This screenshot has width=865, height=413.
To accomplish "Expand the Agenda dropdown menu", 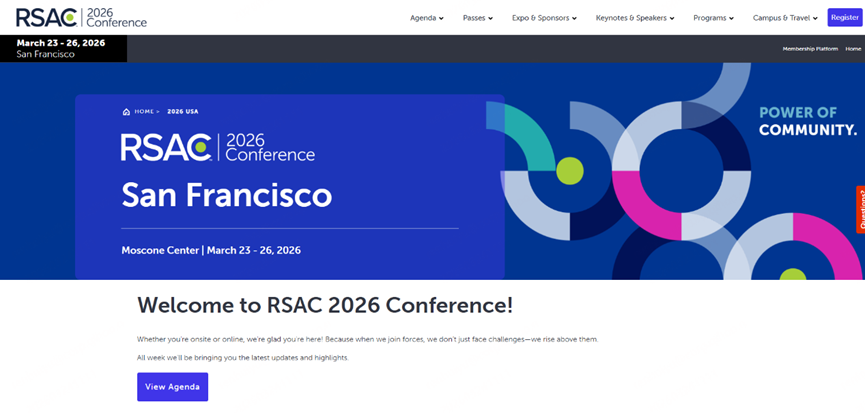I will (427, 18).
